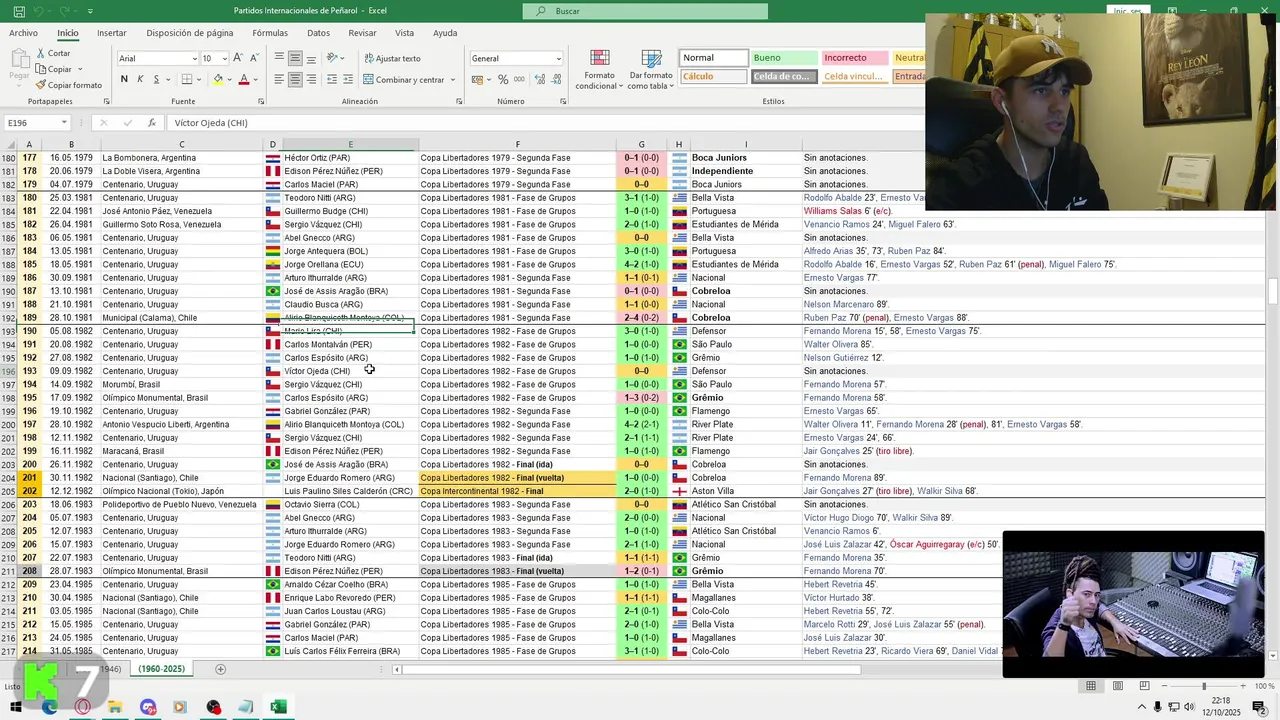This screenshot has height=720, width=1280.
Task: Click the Copiar formato paintbrush
Action: (x=41, y=85)
